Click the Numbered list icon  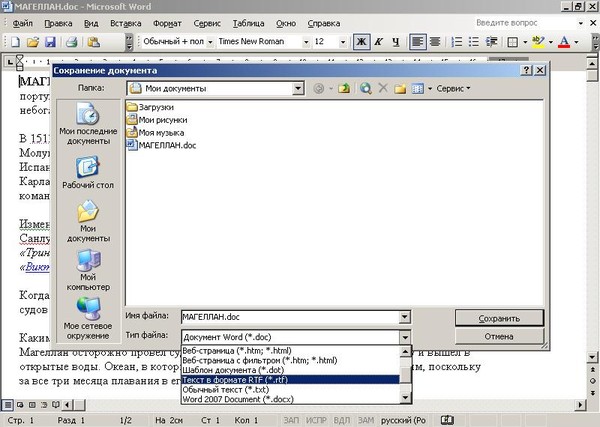(x=456, y=42)
